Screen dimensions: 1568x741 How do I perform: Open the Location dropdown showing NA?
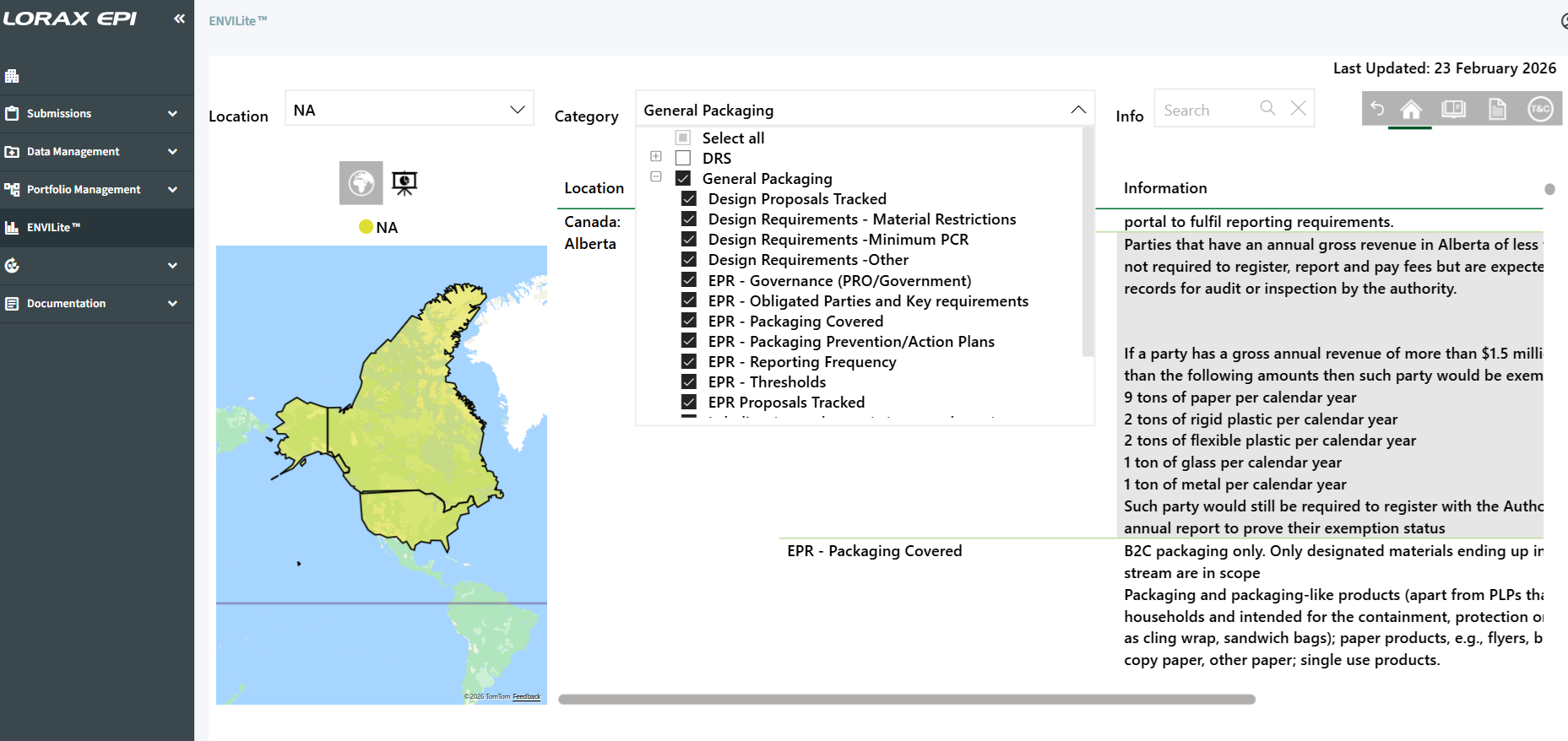[410, 110]
